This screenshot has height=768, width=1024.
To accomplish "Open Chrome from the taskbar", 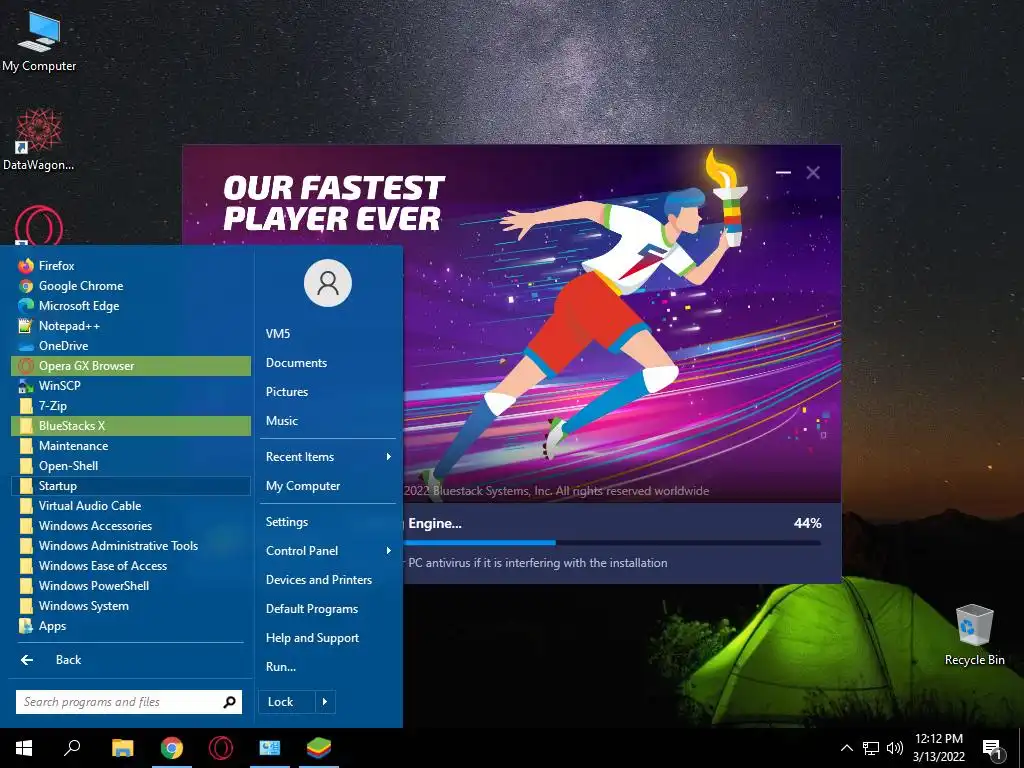I will pos(172,748).
